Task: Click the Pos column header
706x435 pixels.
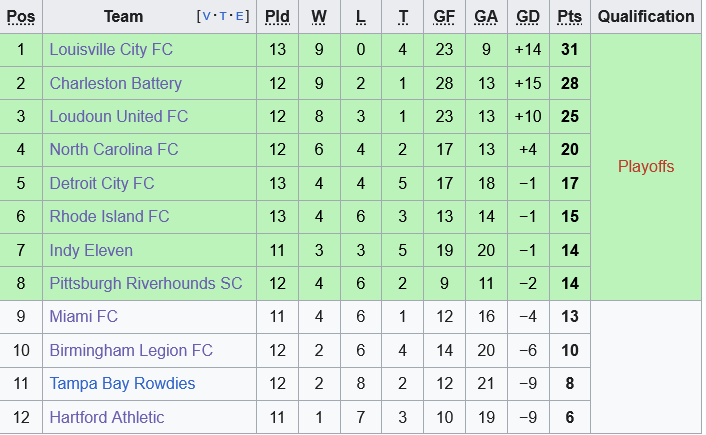Action: [21, 16]
